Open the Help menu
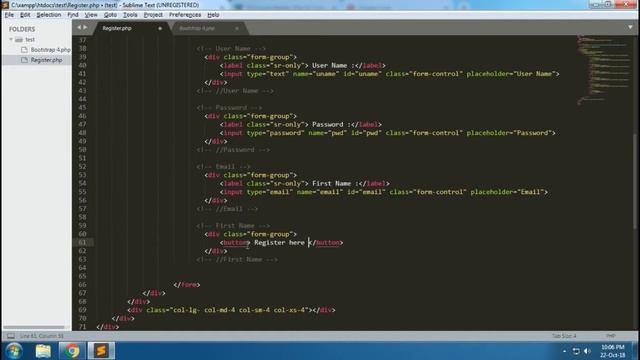 (213, 15)
